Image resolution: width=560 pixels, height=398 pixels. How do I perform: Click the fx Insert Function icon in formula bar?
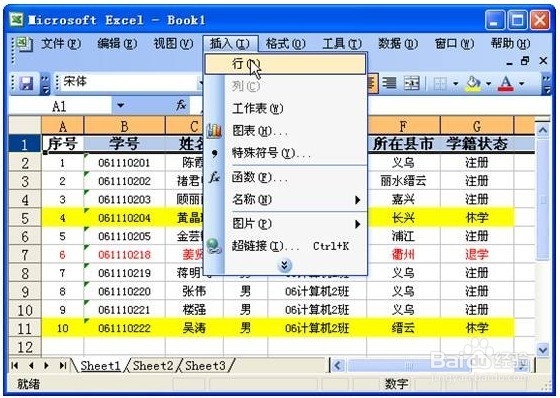pos(181,106)
